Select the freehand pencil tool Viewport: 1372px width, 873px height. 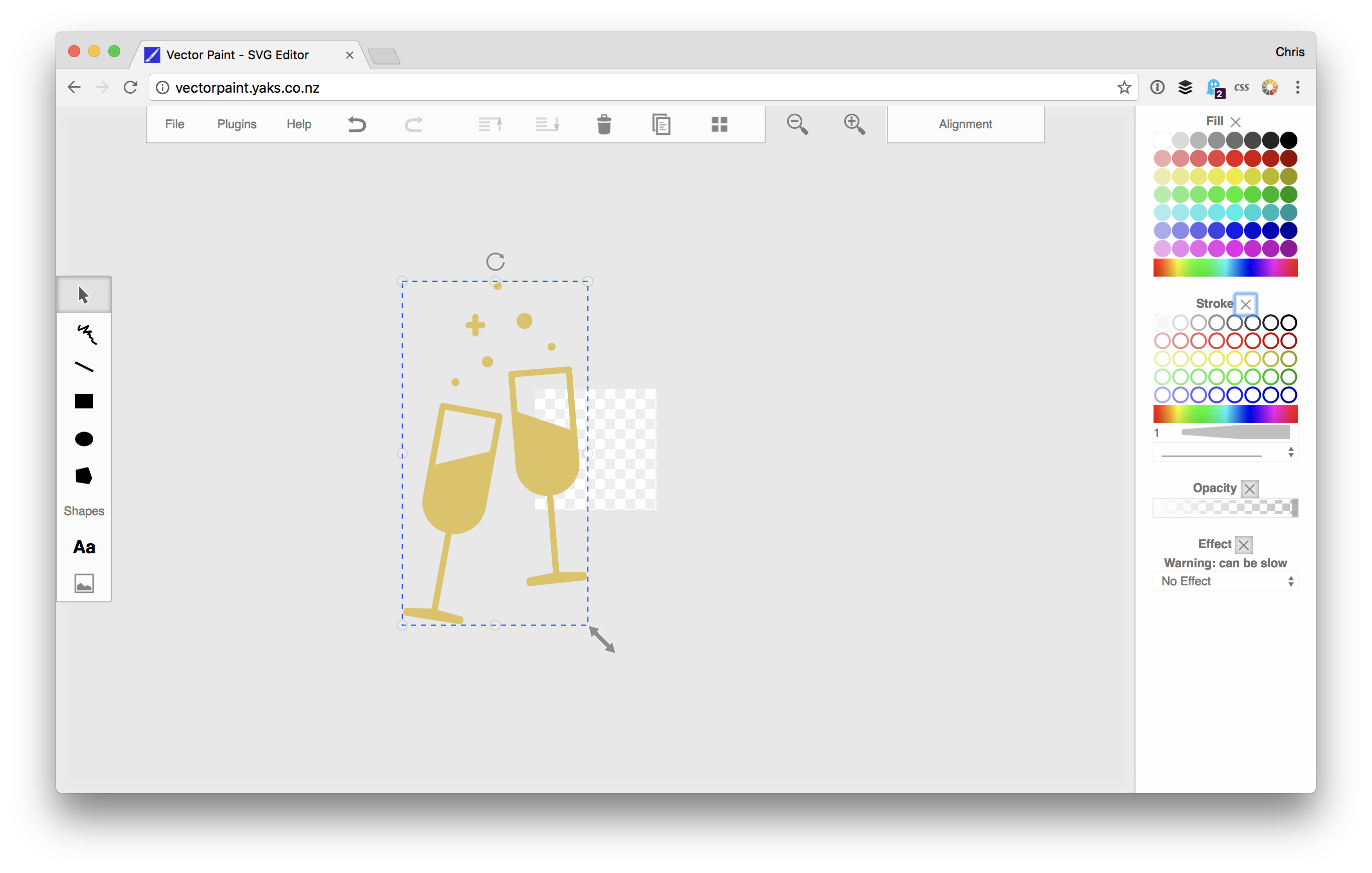[84, 334]
